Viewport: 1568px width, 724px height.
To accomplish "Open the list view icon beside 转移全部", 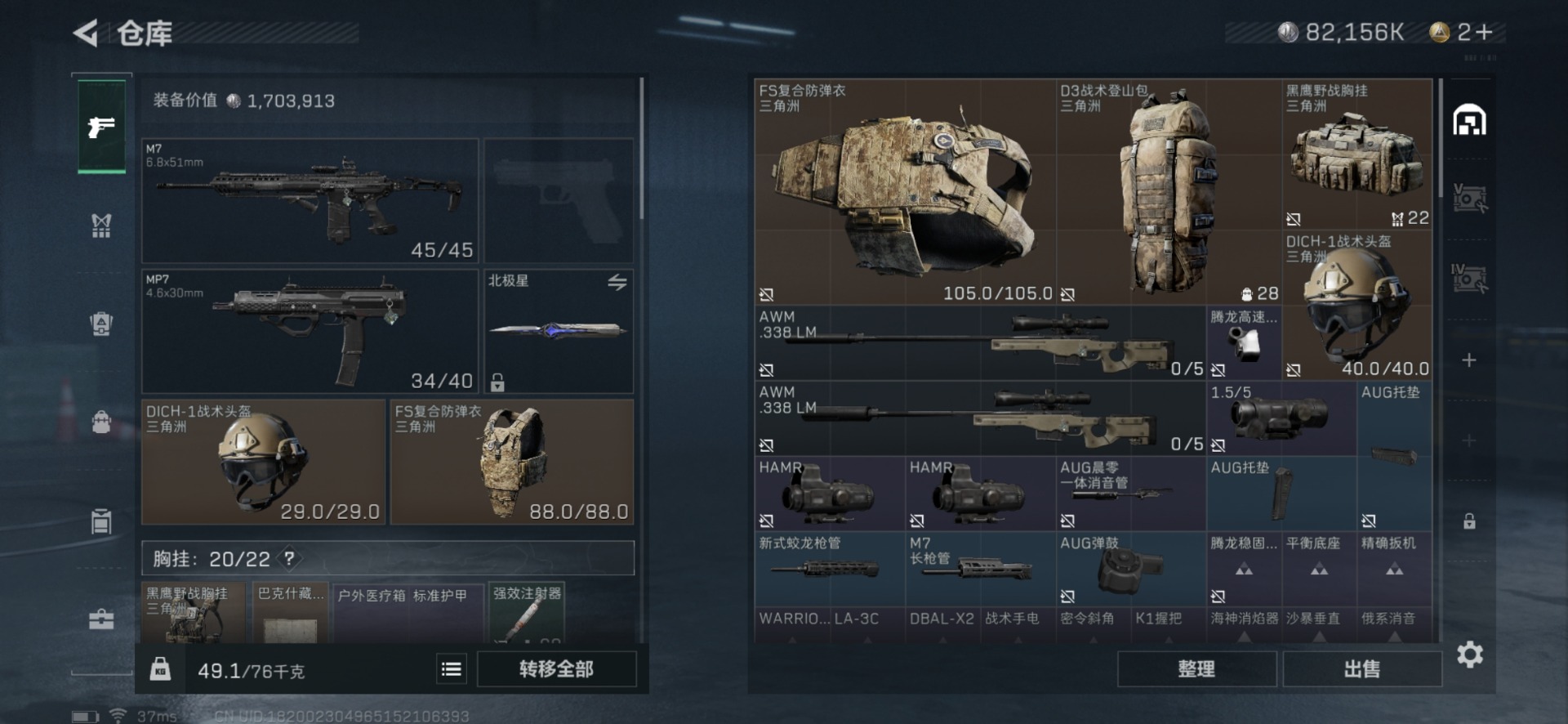I will (451, 669).
